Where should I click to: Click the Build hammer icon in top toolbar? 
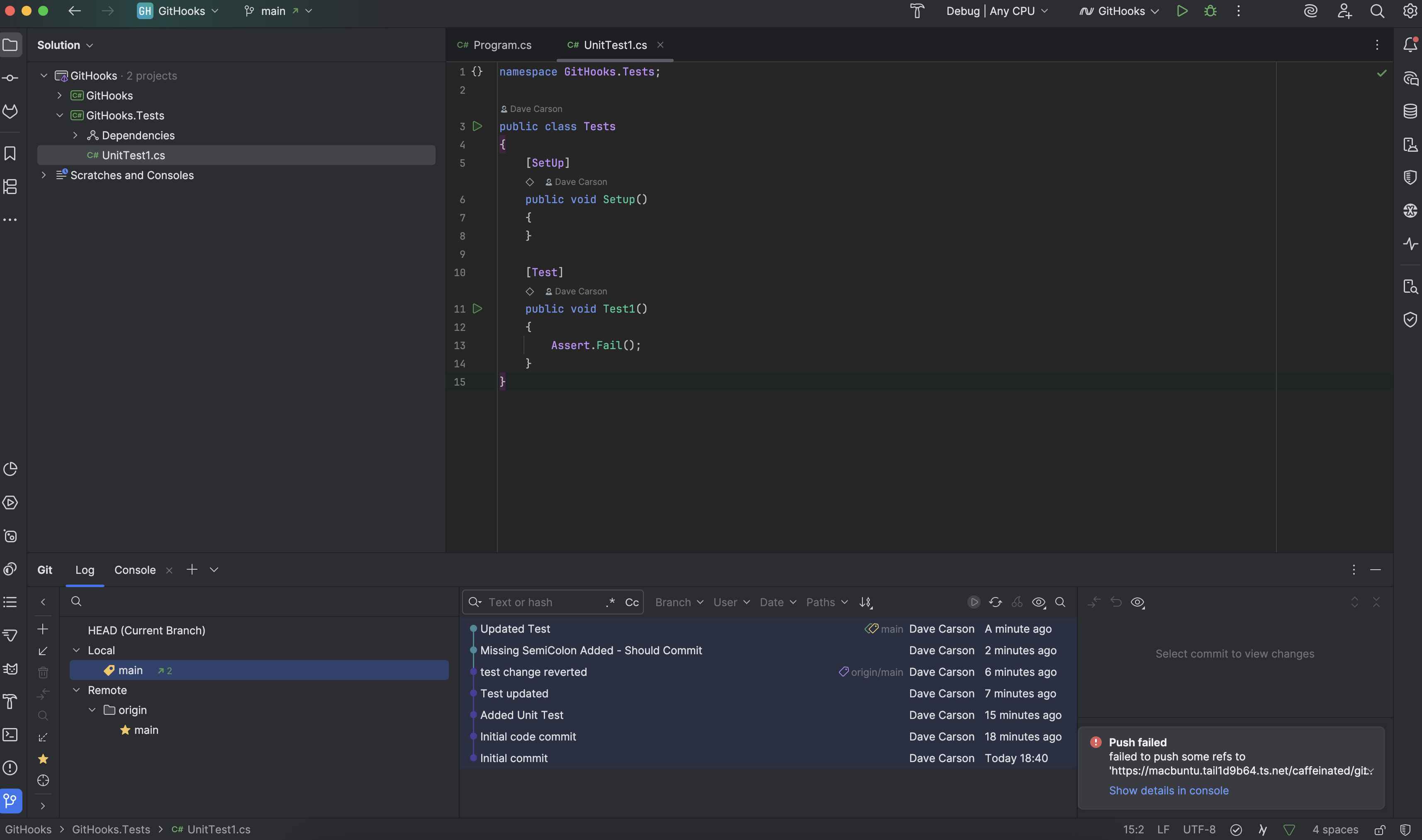[x=917, y=11]
